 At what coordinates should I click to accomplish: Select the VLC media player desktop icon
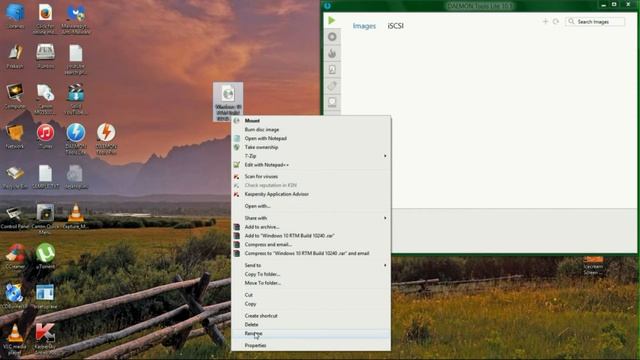15,340
